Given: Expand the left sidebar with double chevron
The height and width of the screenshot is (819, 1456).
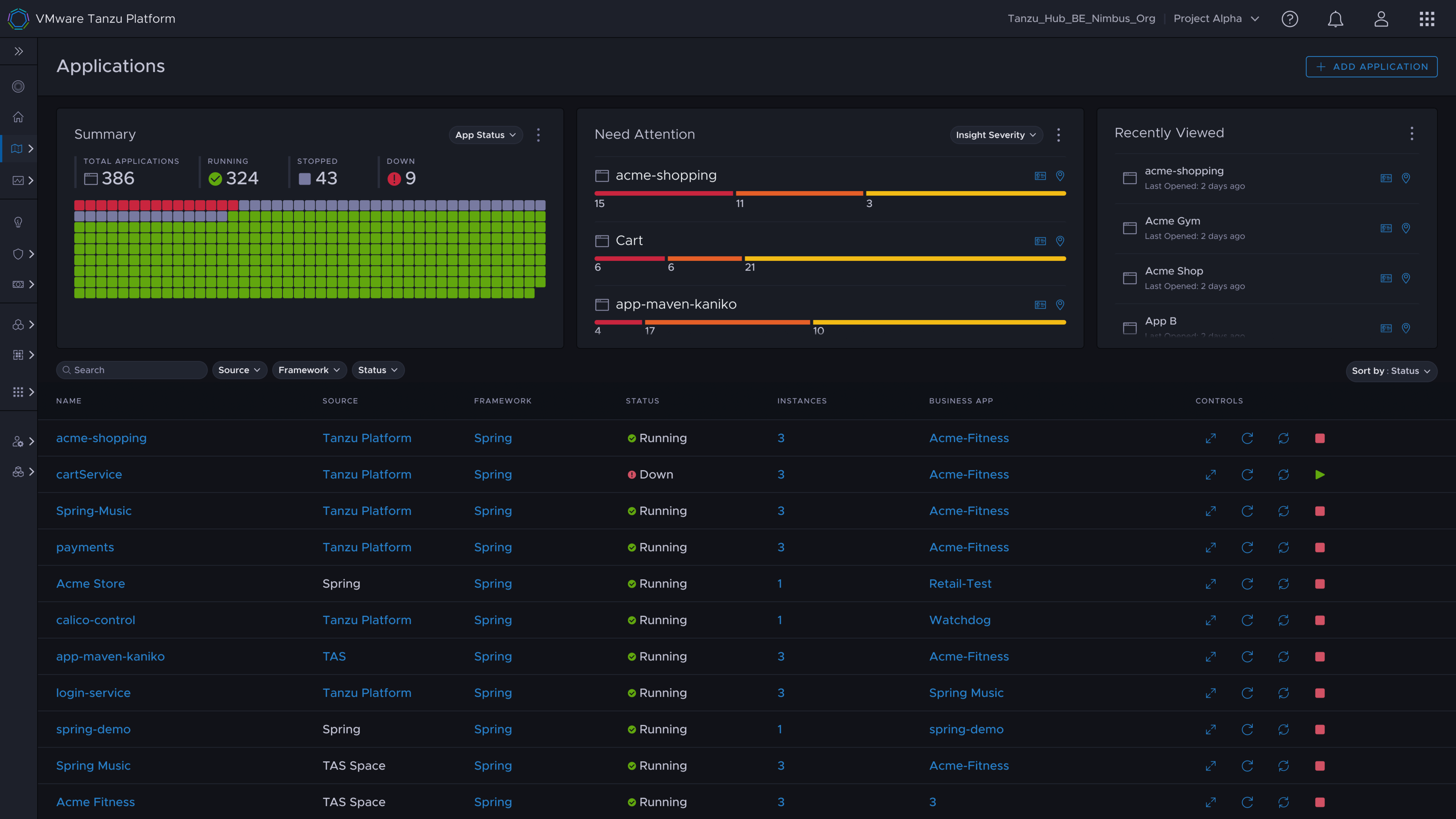Looking at the screenshot, I should pyautogui.click(x=19, y=51).
